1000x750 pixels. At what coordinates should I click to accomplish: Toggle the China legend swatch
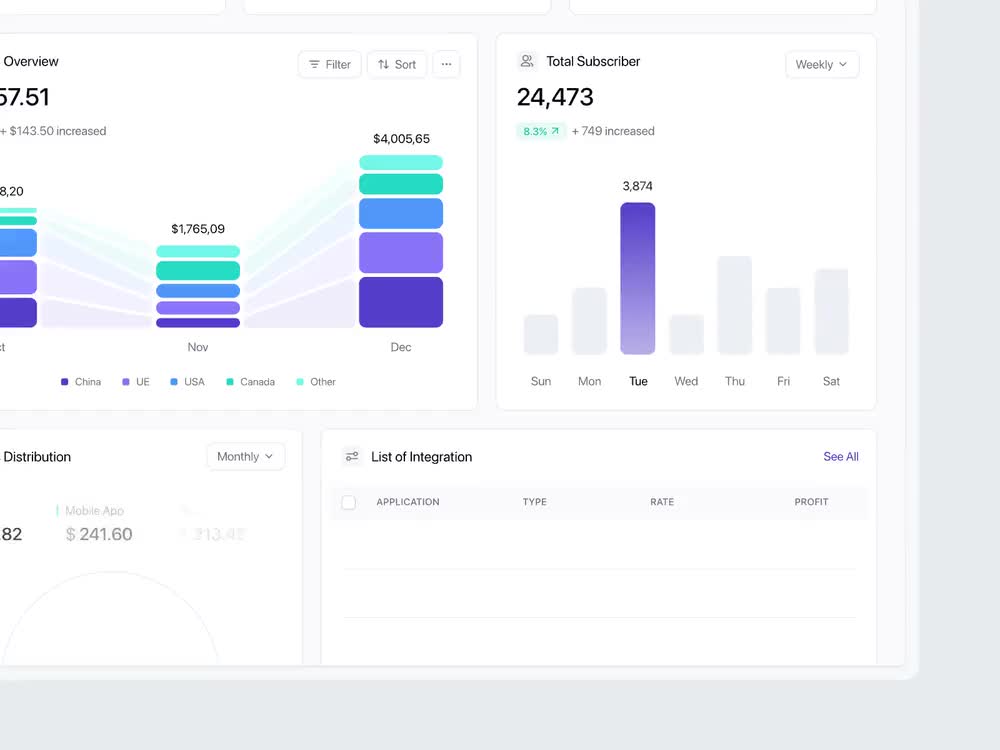tap(64, 382)
